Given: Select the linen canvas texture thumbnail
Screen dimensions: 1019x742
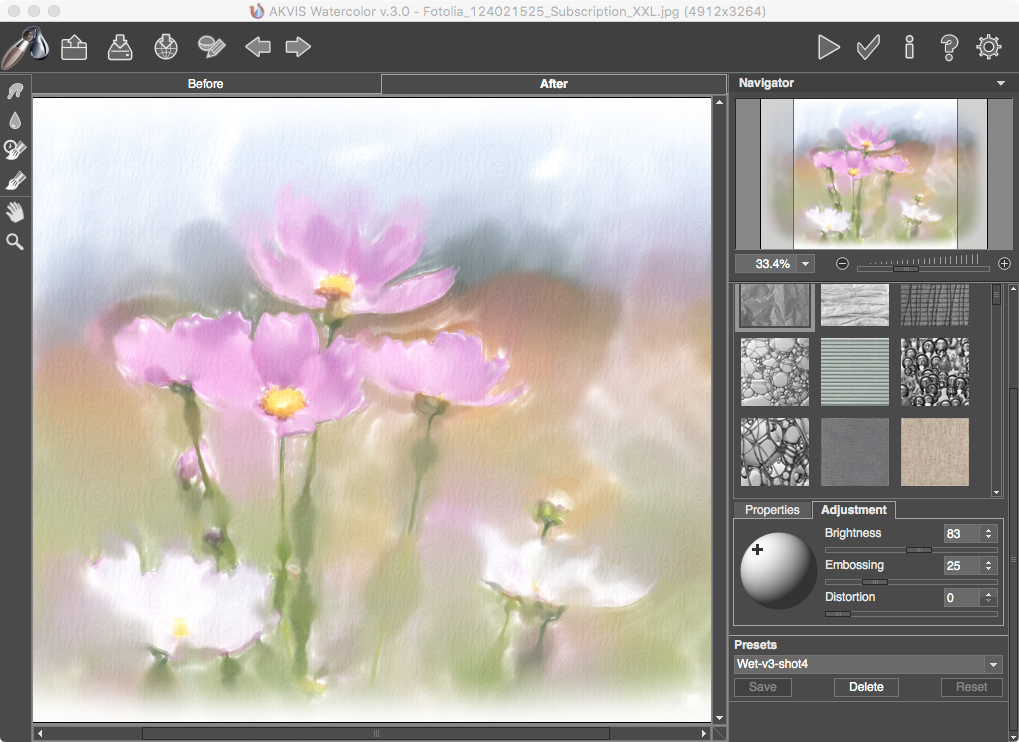Looking at the screenshot, I should click(x=935, y=452).
